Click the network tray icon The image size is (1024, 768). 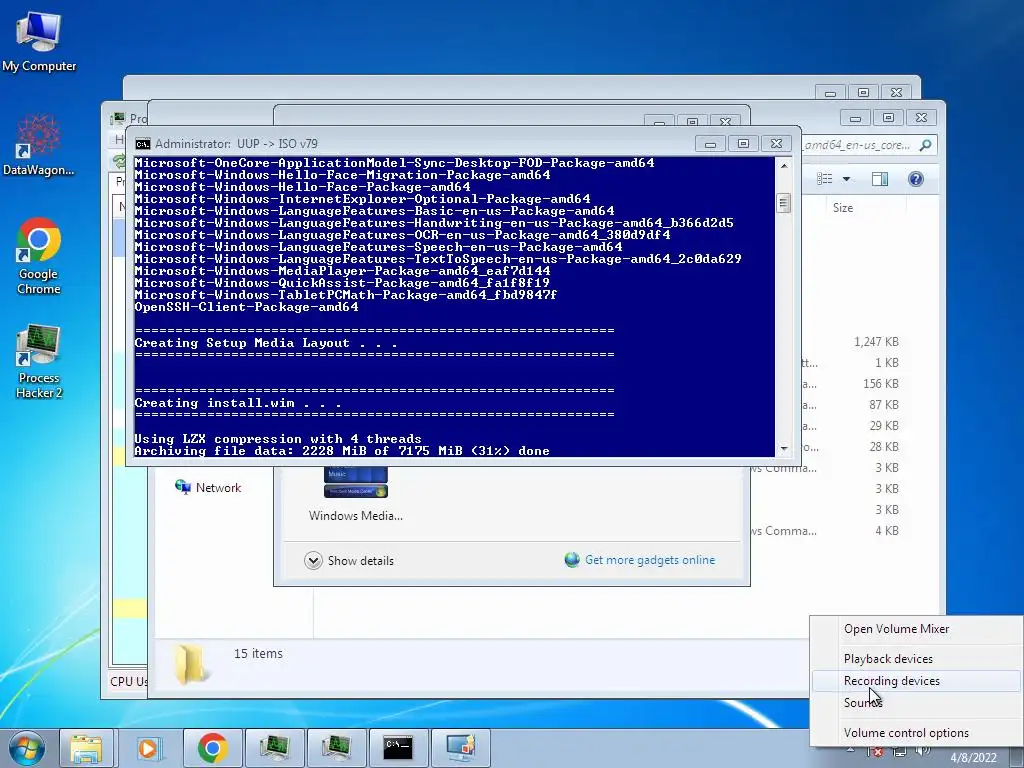pyautogui.click(x=899, y=752)
